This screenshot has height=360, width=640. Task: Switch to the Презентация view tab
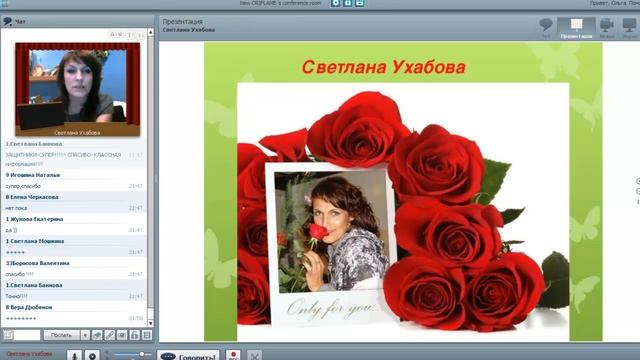576,28
